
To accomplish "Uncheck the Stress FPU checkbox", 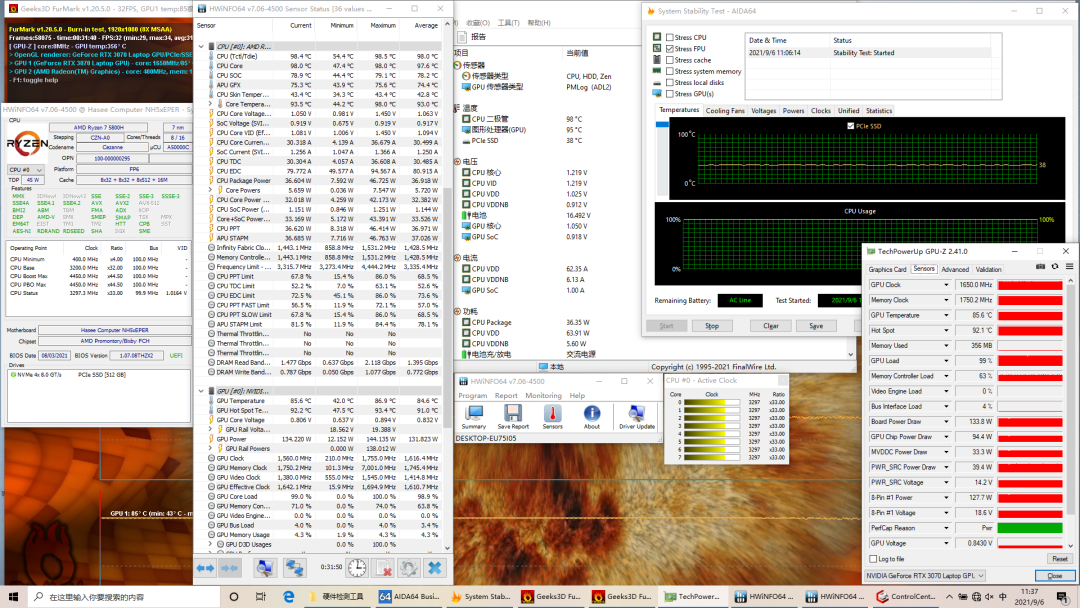I will (670, 49).
